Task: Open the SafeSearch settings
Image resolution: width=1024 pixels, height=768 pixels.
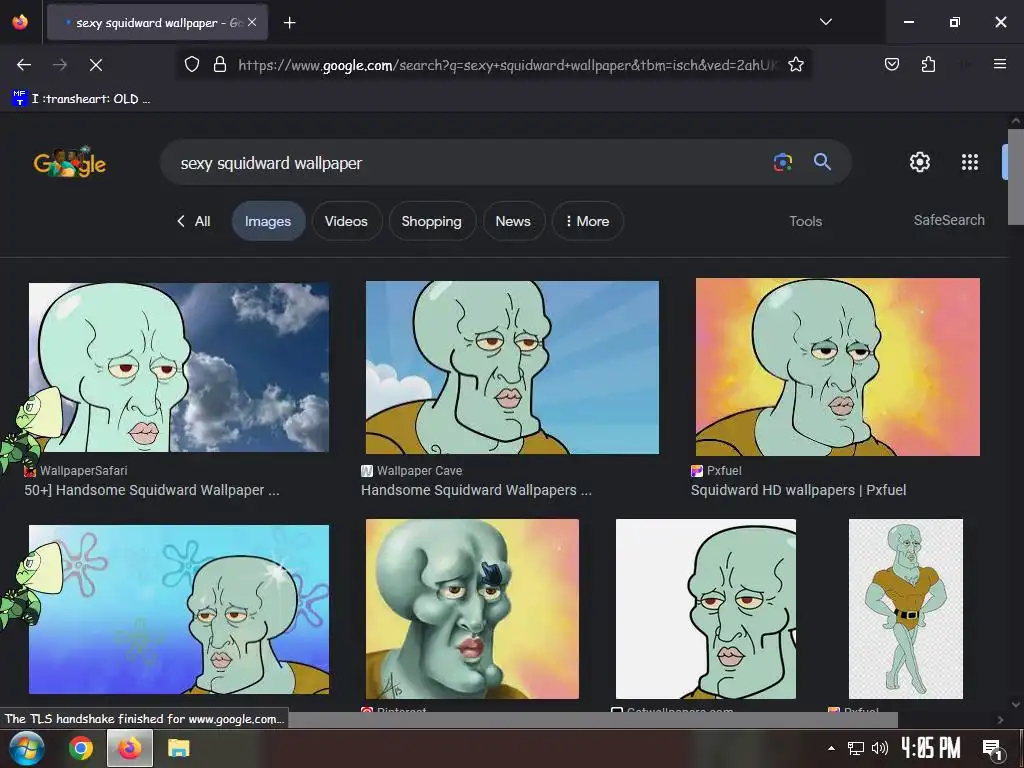Action: point(949,220)
